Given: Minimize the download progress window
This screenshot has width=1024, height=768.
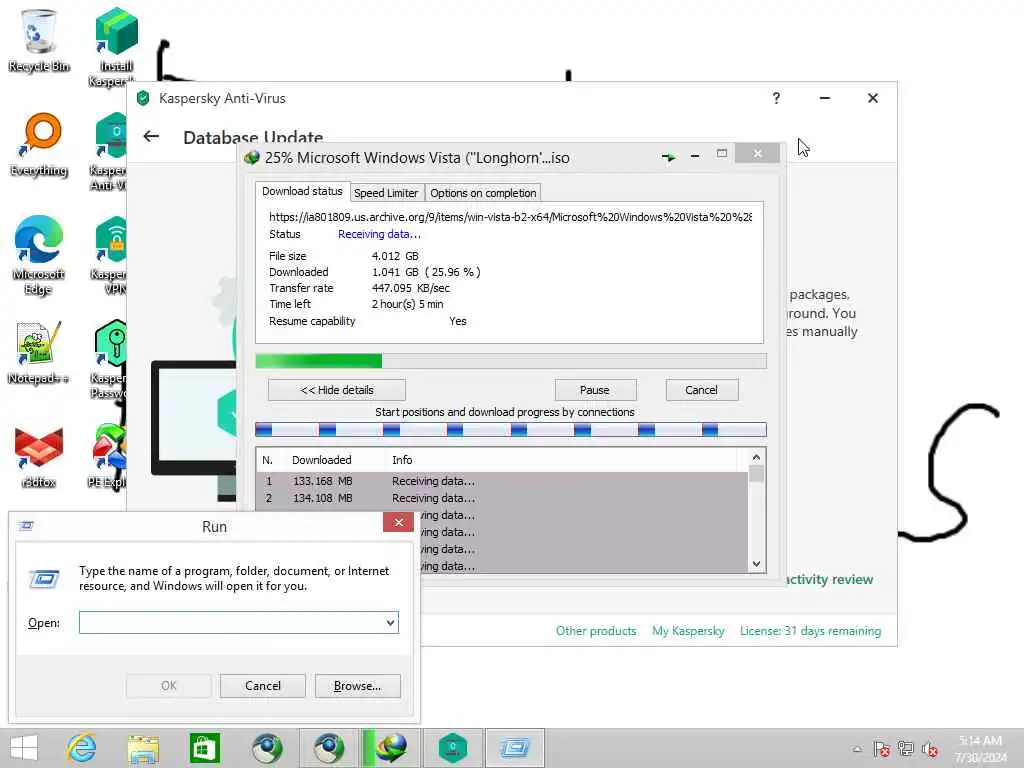Looking at the screenshot, I should point(695,156).
